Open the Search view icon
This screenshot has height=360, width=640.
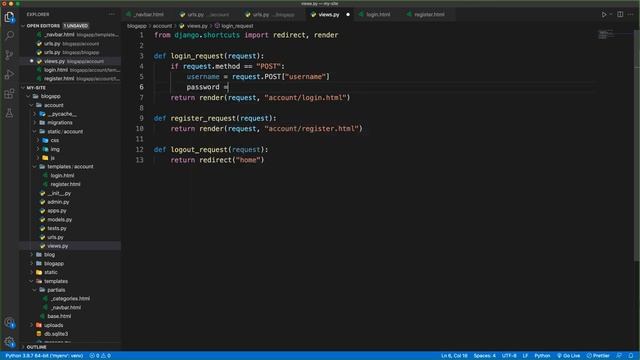9,36
